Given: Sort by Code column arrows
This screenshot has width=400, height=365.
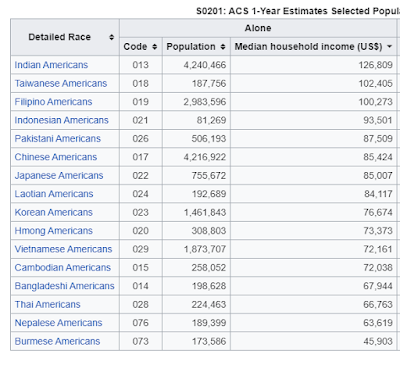Looking at the screenshot, I should pyautogui.click(x=154, y=47).
